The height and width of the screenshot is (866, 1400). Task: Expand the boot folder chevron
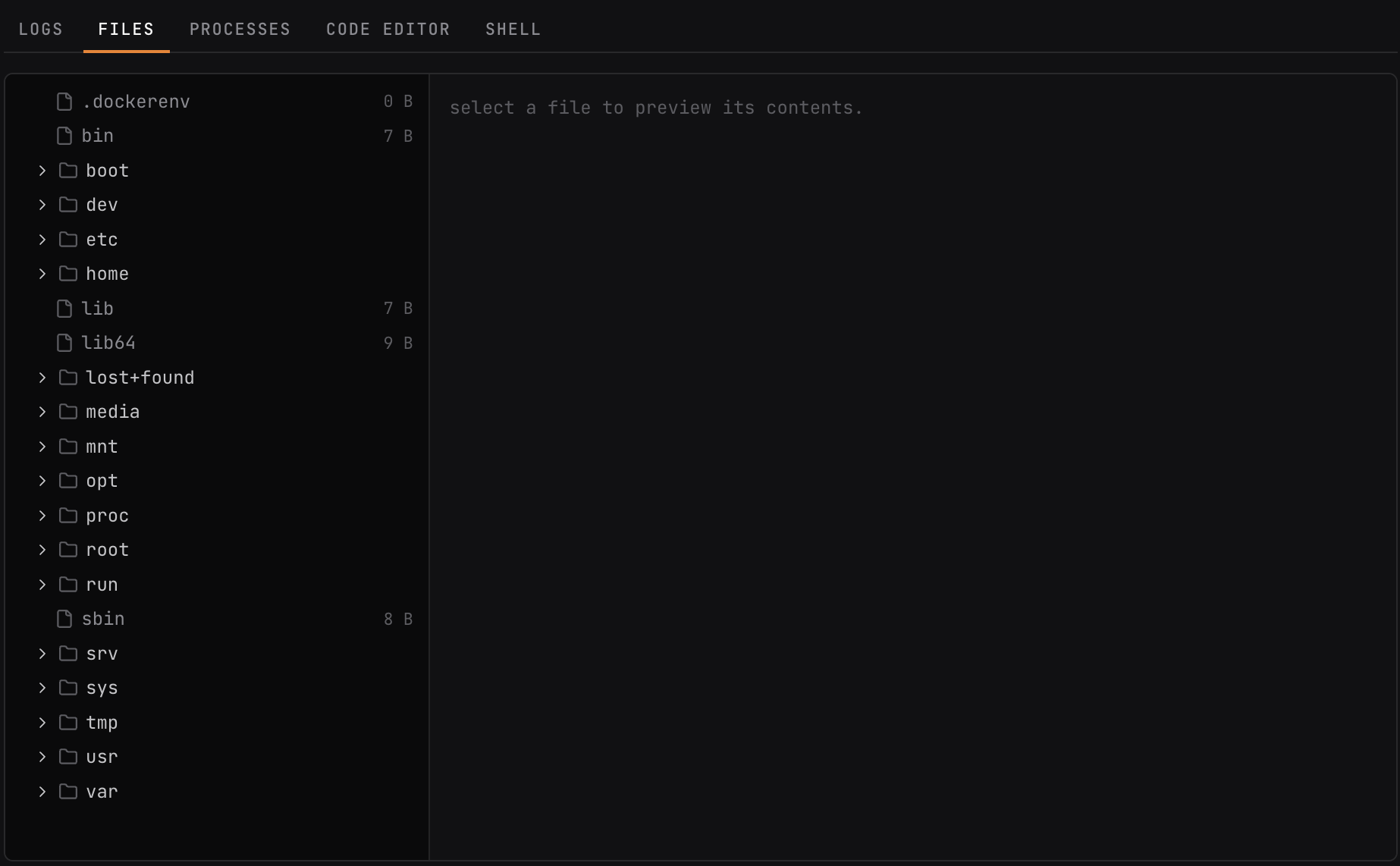coord(42,171)
